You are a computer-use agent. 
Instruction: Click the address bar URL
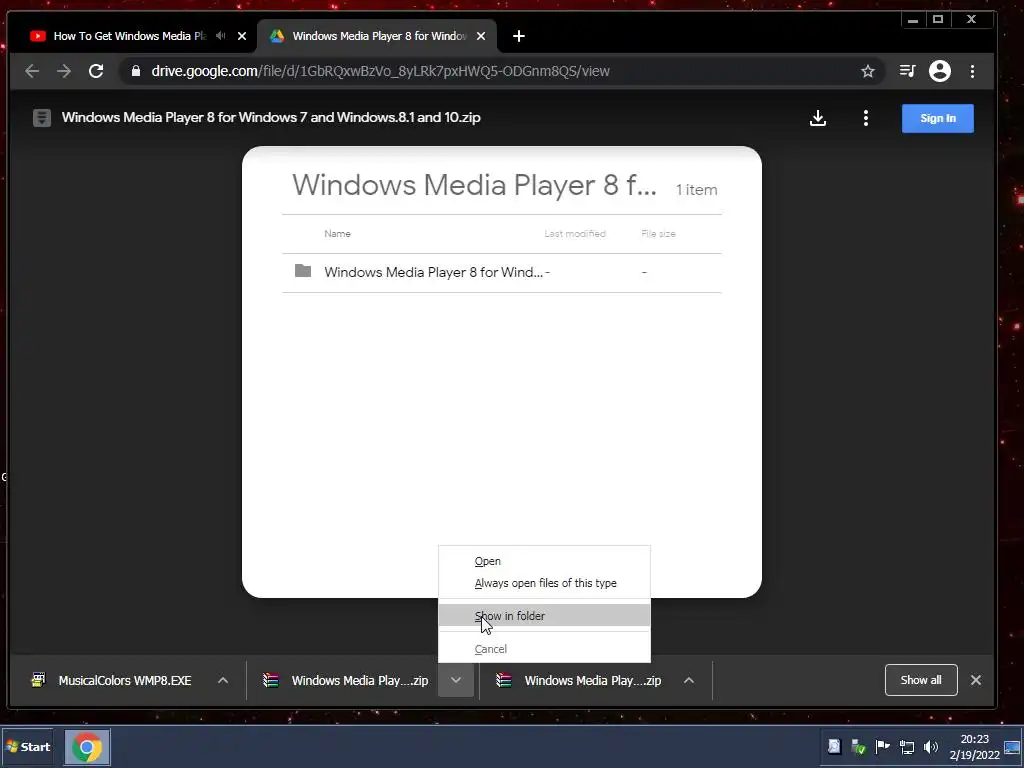click(380, 71)
